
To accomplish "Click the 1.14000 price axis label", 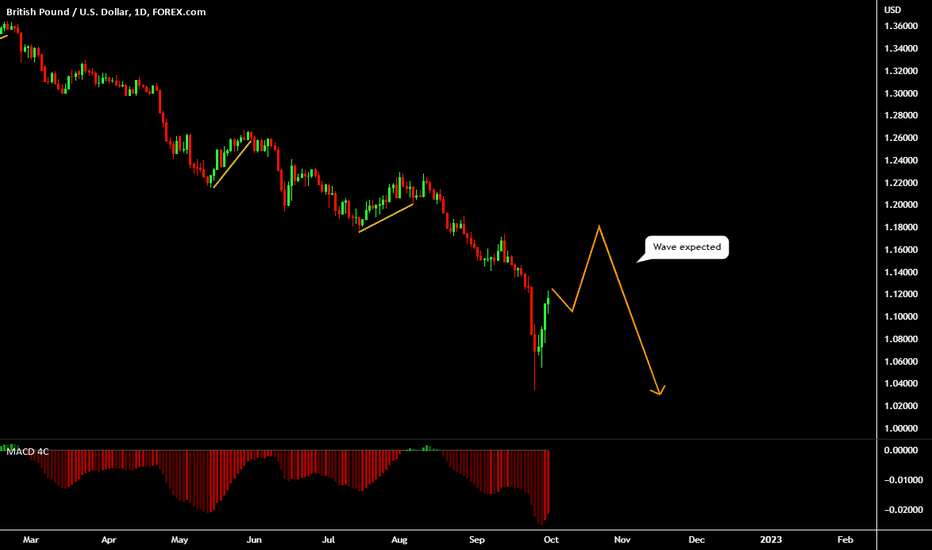I will tap(900, 272).
